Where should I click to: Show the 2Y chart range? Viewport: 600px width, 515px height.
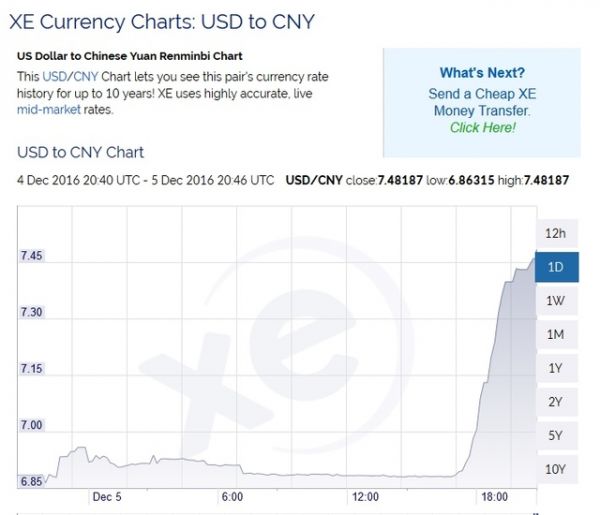555,402
